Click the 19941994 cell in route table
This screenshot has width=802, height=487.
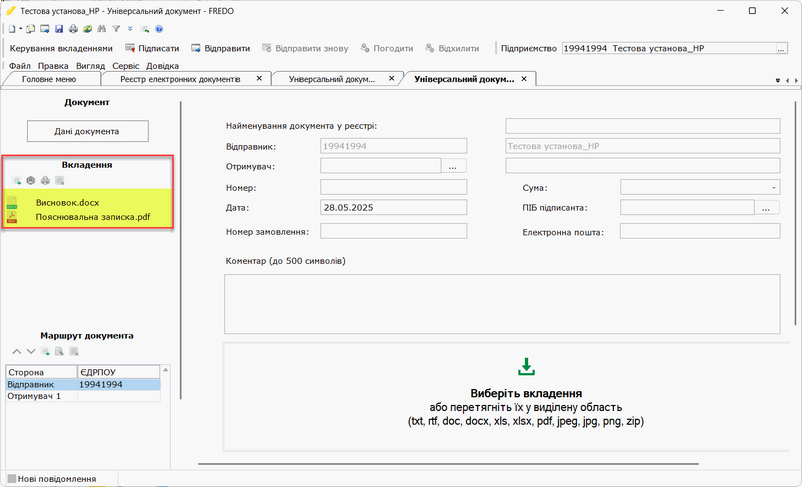(x=119, y=385)
